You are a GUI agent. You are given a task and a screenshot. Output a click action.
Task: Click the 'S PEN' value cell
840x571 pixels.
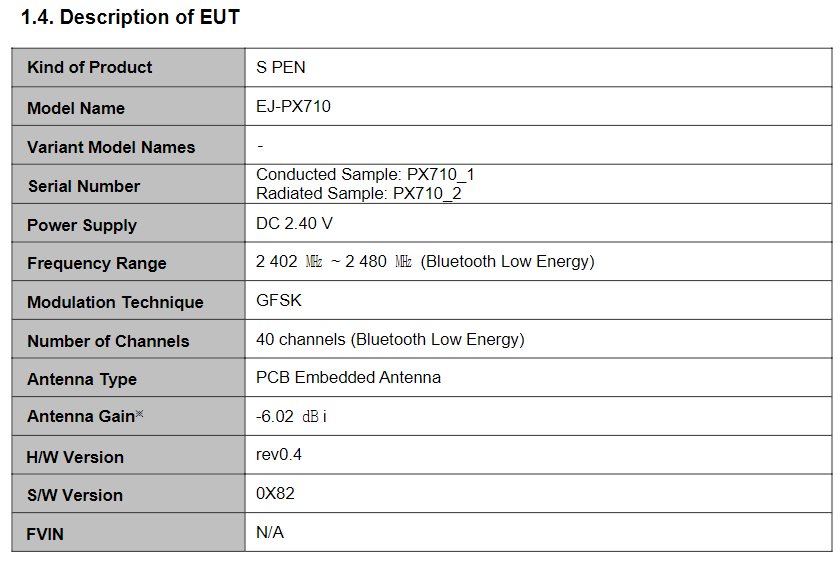click(x=538, y=67)
